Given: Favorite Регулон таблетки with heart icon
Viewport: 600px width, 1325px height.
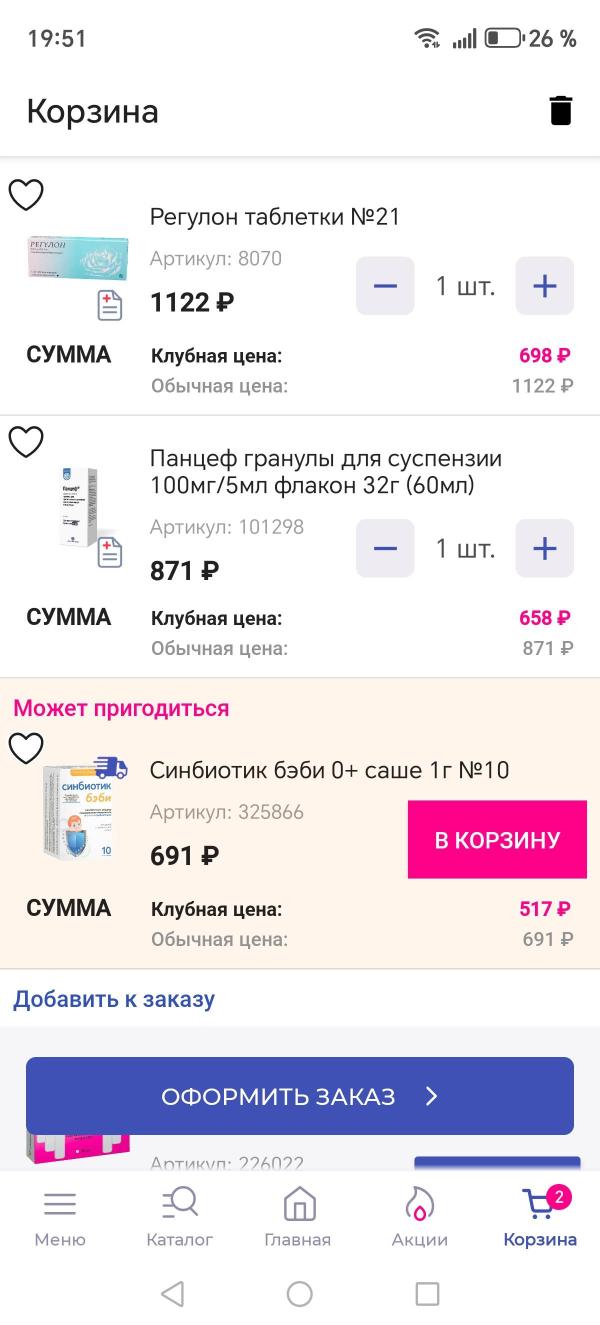Looking at the screenshot, I should pos(26,195).
